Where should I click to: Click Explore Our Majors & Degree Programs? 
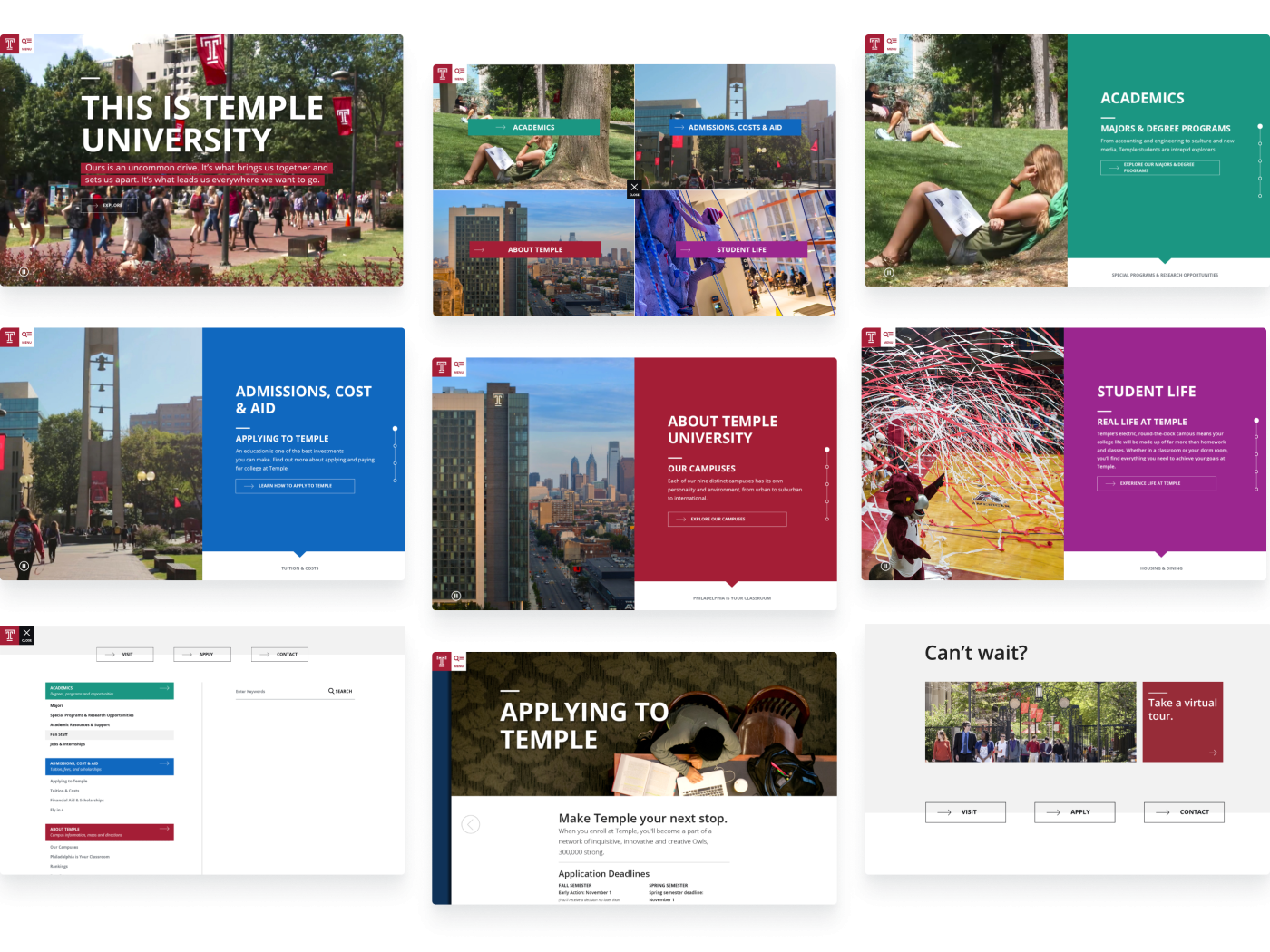[x=1160, y=168]
